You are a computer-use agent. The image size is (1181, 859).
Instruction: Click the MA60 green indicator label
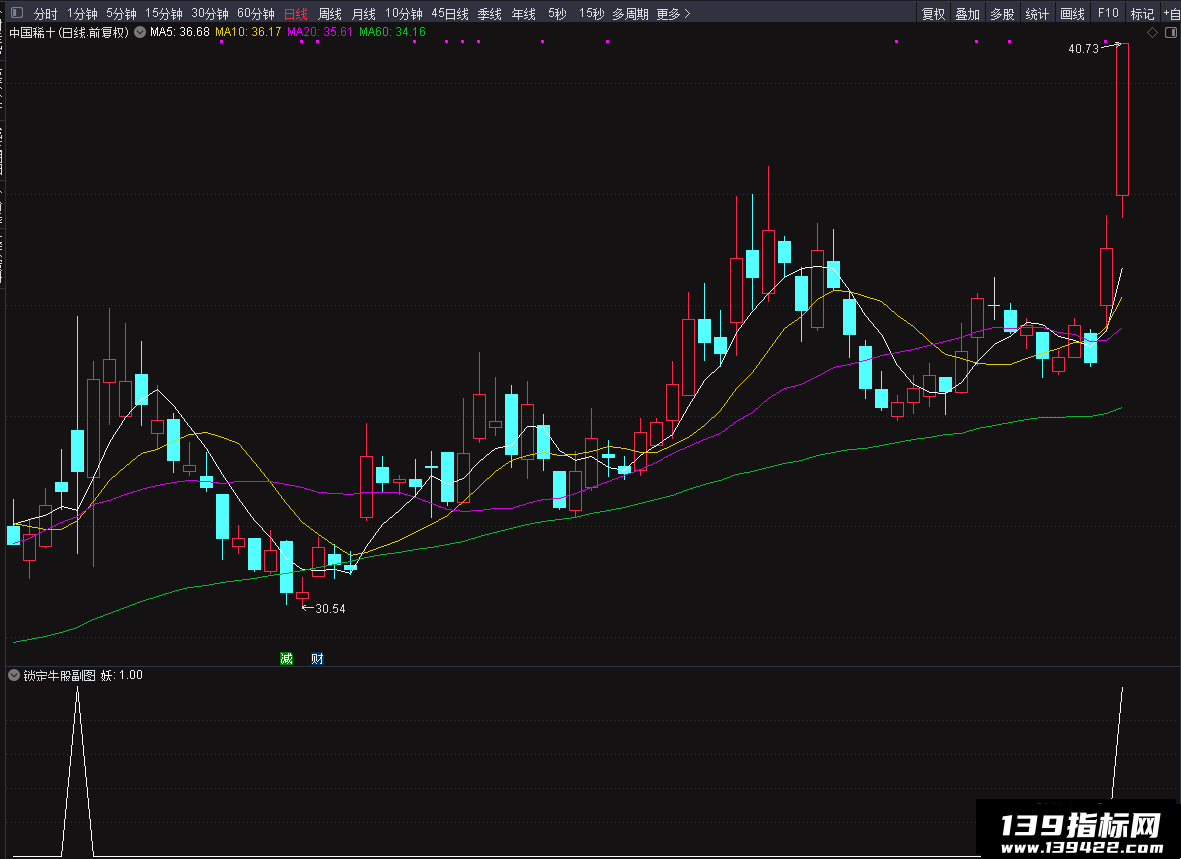click(392, 32)
